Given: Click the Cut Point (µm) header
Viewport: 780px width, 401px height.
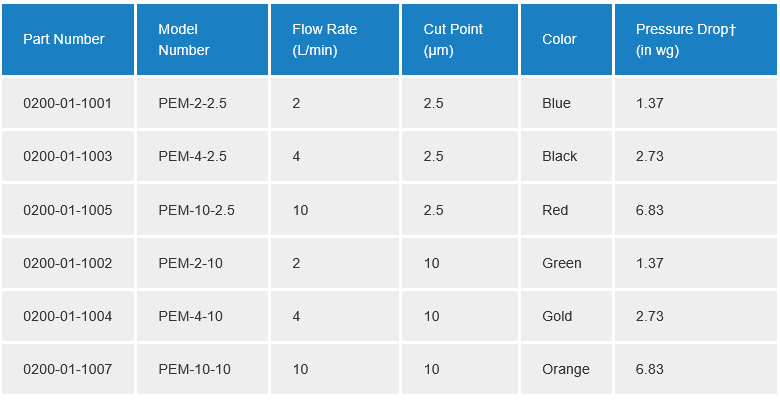Looking at the screenshot, I should (x=453, y=40).
